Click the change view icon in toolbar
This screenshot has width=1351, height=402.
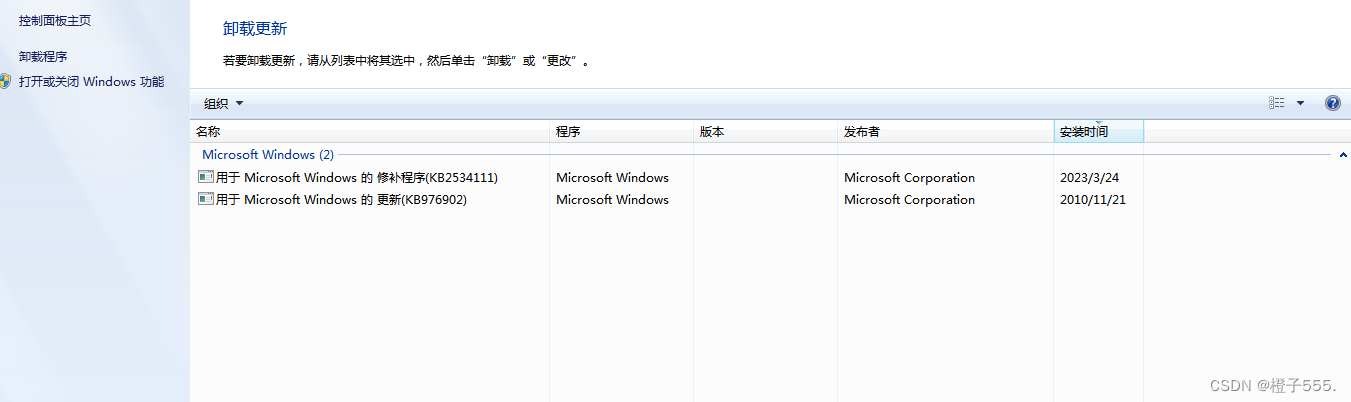click(x=1277, y=103)
